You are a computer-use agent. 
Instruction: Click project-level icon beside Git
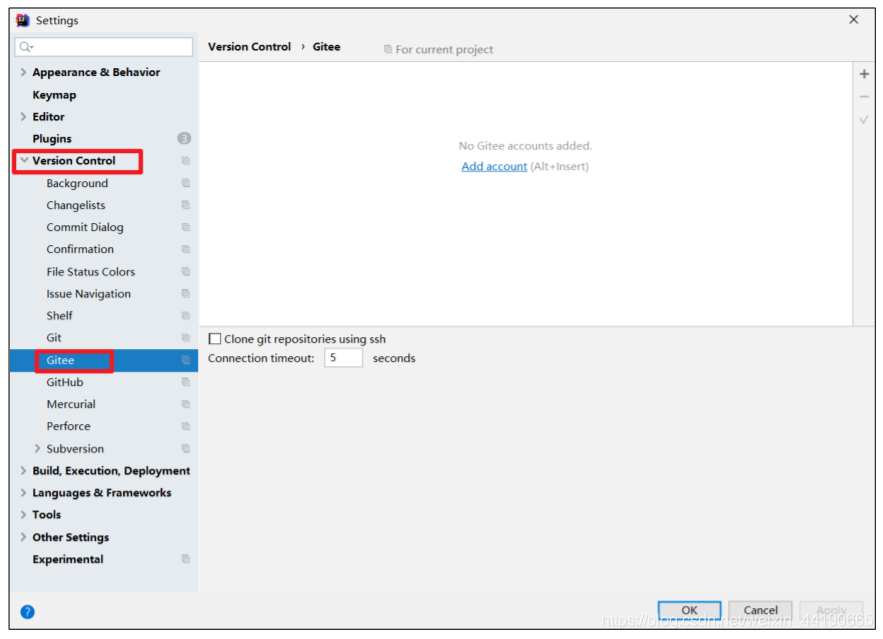click(185, 338)
